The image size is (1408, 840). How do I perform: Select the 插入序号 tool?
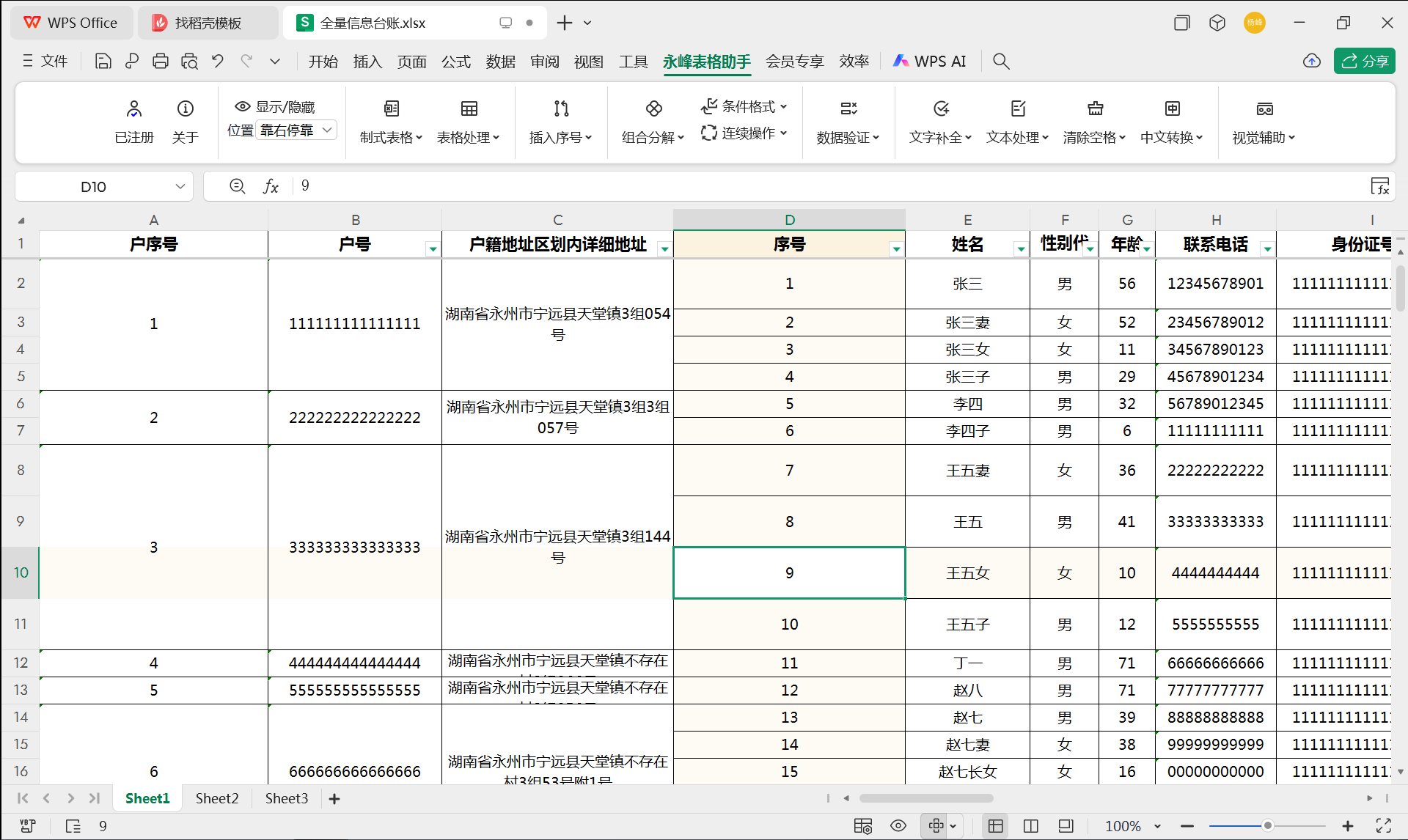click(x=560, y=121)
